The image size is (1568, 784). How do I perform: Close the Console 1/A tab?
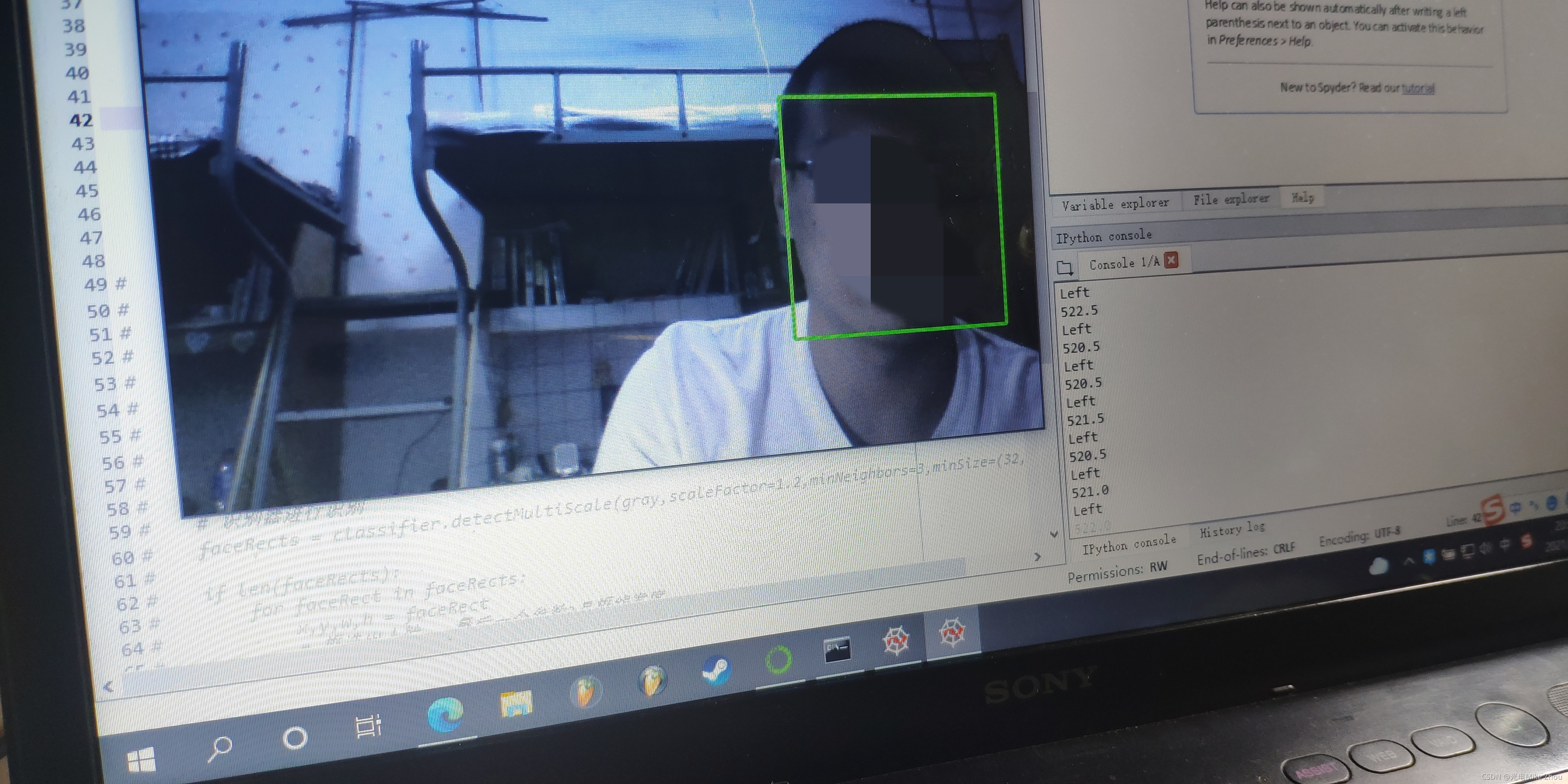click(x=1171, y=260)
